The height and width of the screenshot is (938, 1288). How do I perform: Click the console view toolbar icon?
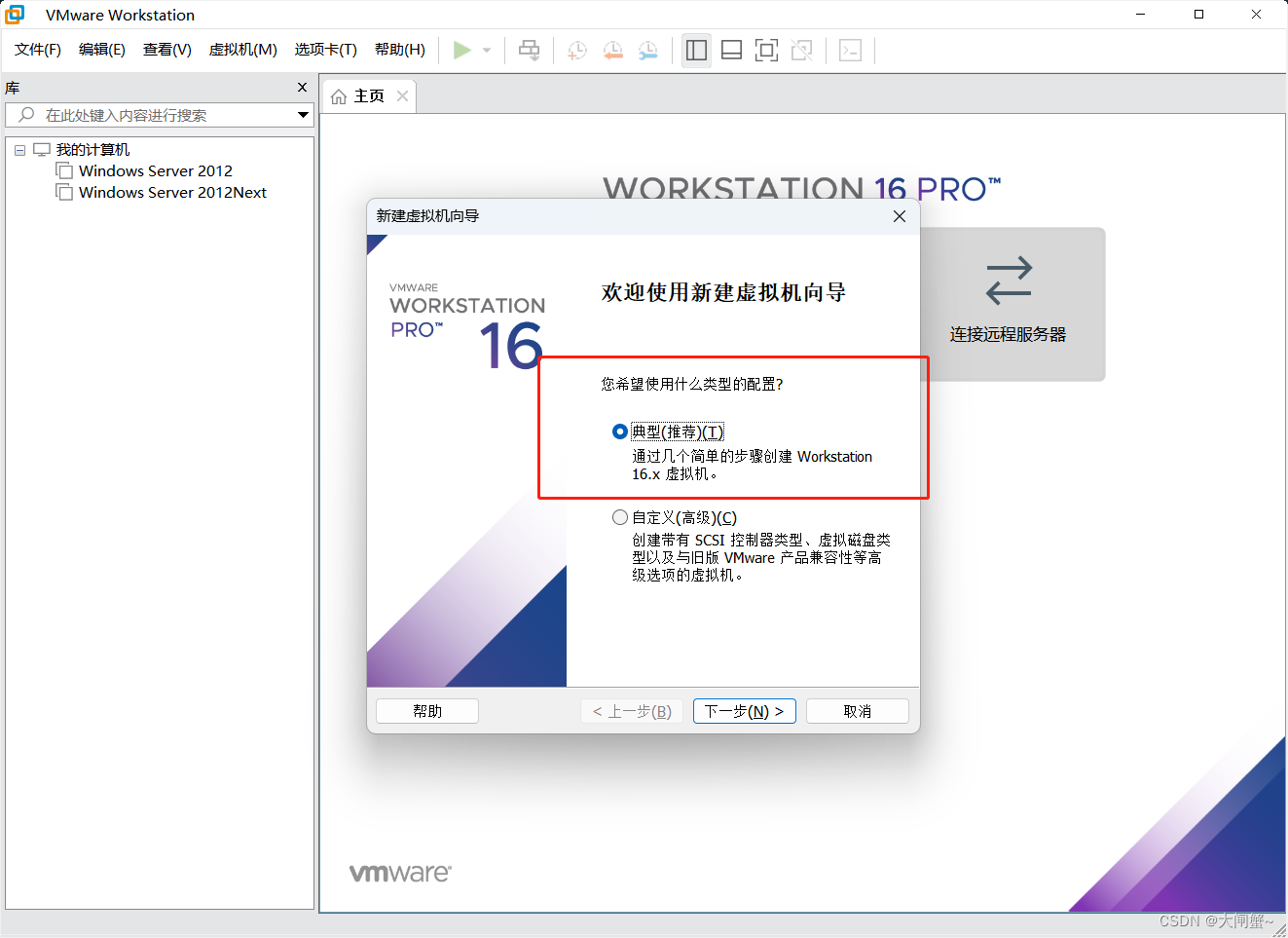(850, 50)
